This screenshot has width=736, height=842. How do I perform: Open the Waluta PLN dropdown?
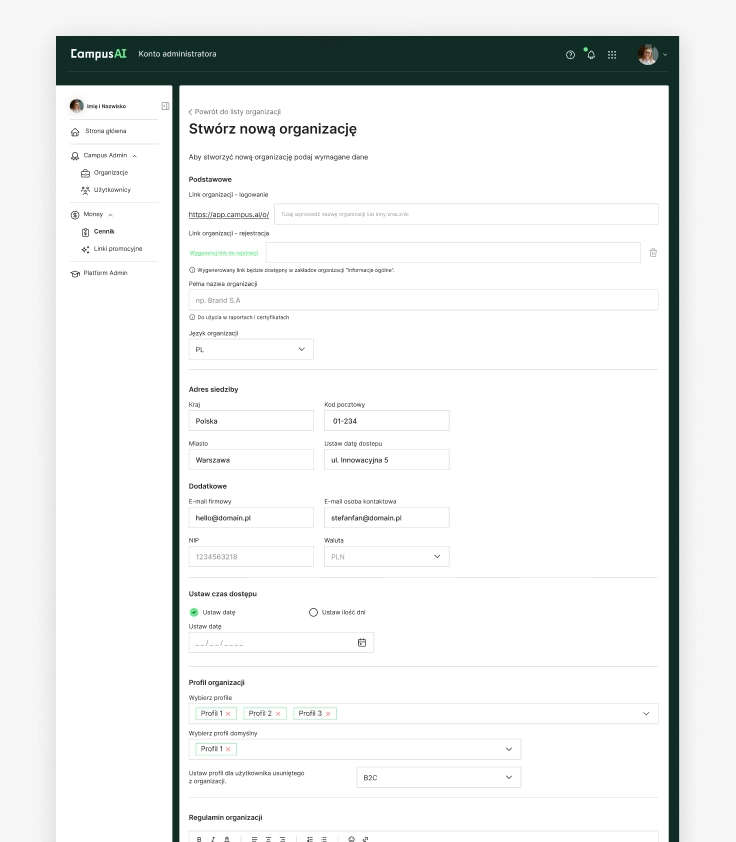click(x=387, y=557)
